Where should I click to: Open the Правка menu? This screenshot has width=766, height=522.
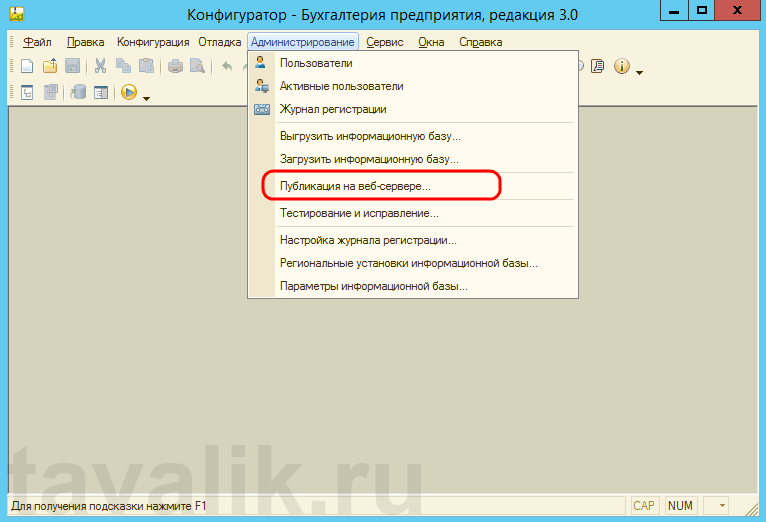click(x=85, y=42)
